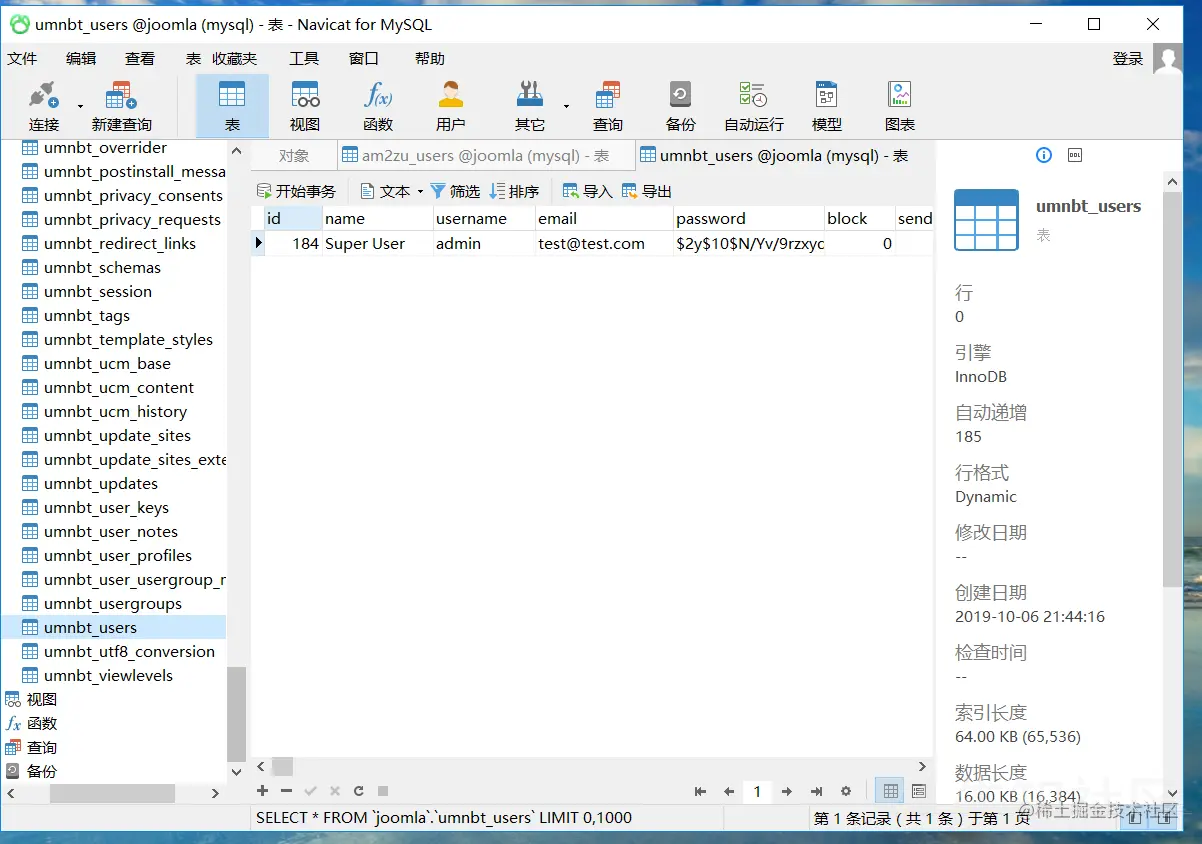Click the 导入 import button

[588, 191]
